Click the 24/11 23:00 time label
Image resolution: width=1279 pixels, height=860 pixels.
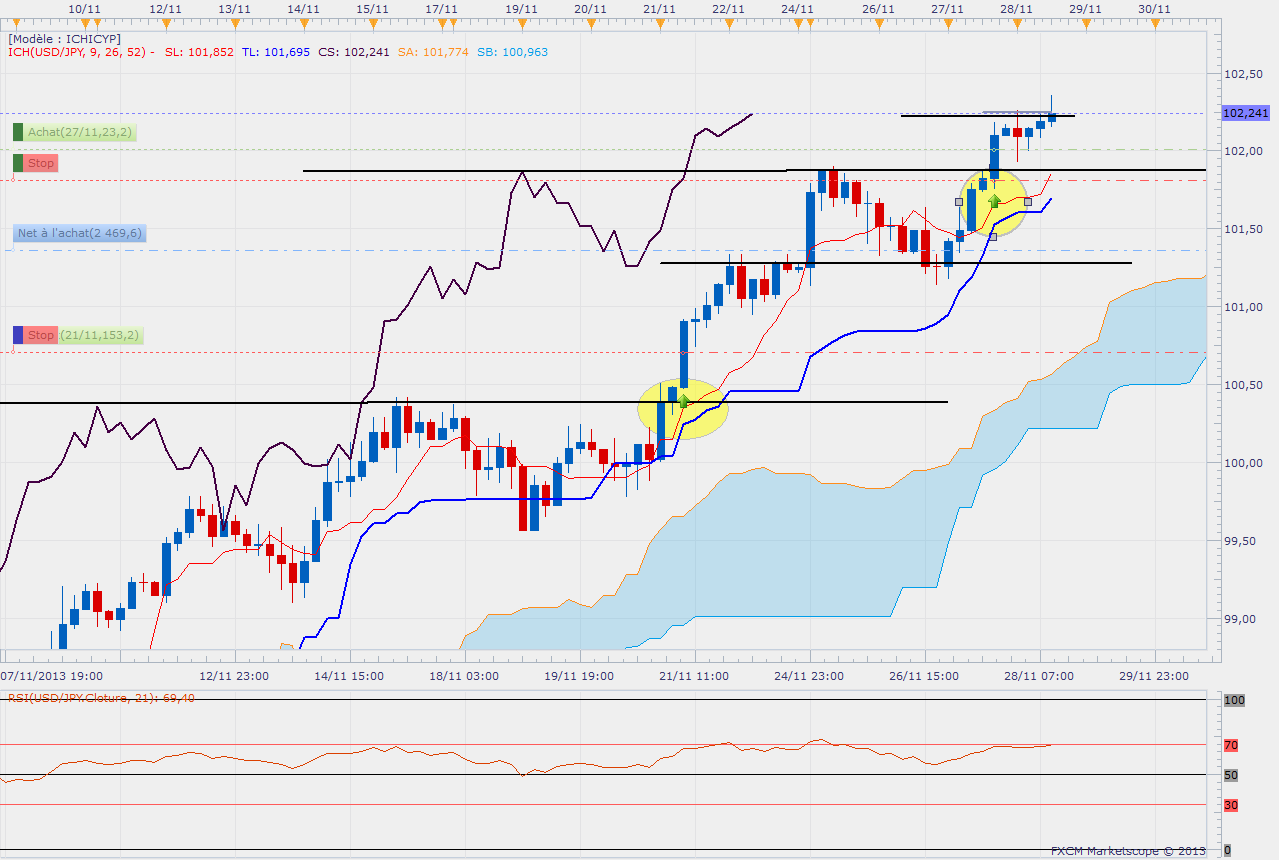click(x=809, y=676)
